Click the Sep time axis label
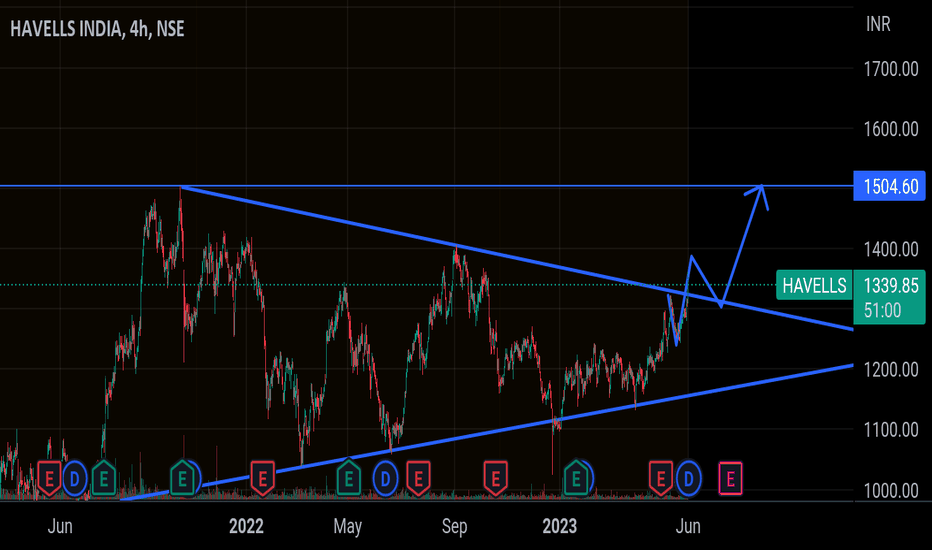 click(454, 526)
